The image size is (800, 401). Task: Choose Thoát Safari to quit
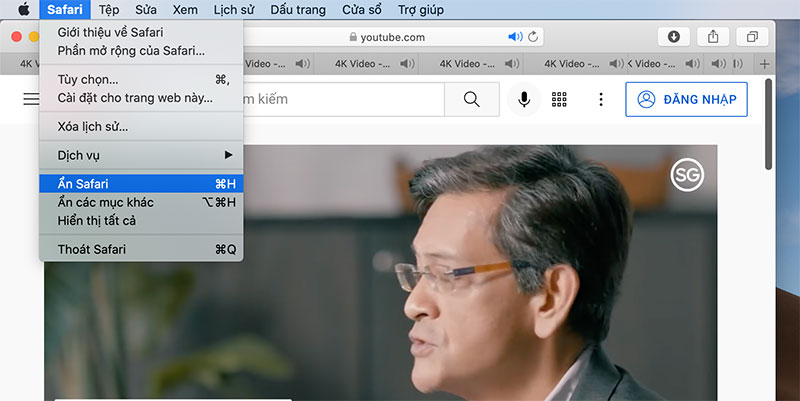click(141, 249)
